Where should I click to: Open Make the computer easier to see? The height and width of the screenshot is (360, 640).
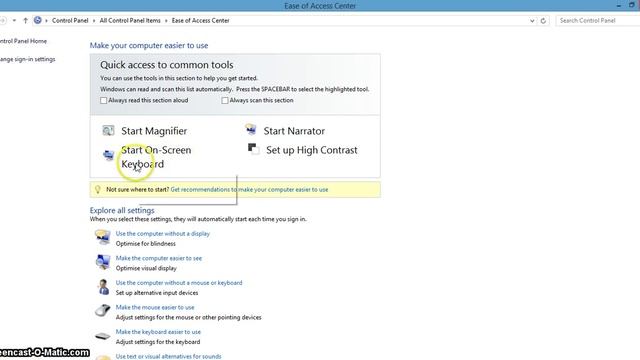(159, 258)
